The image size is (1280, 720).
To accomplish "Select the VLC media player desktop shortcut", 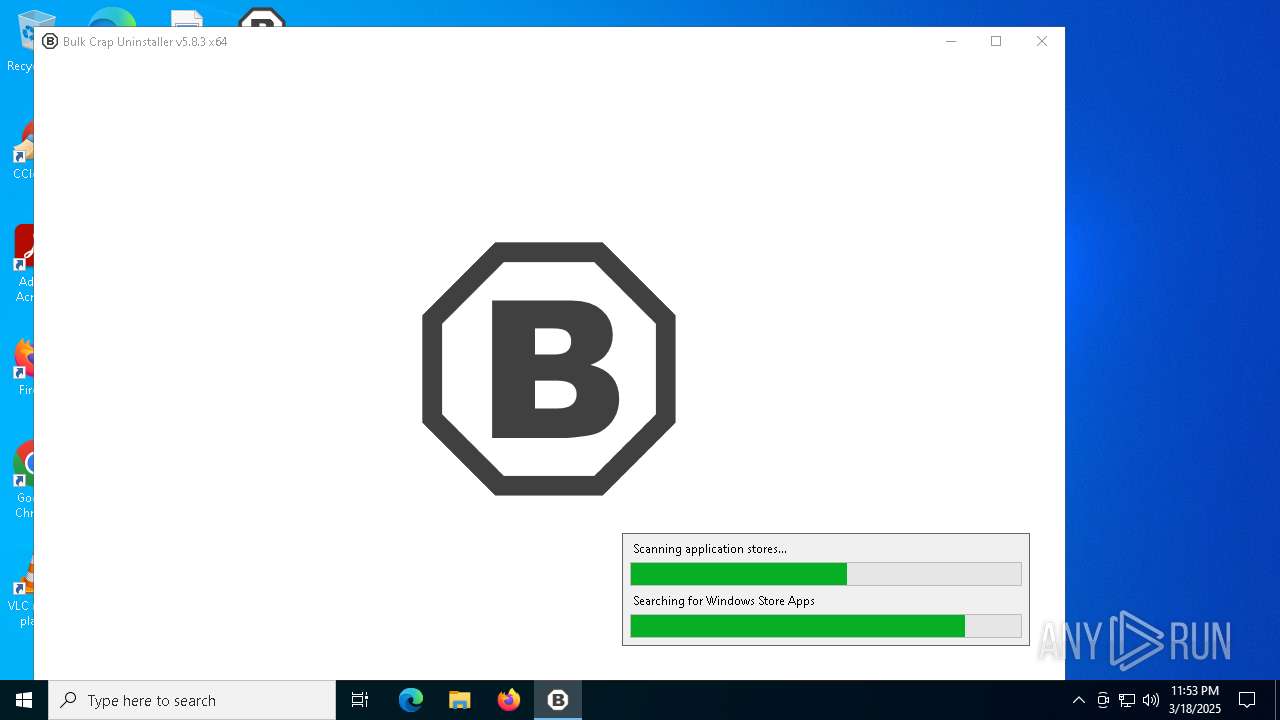I will 22,590.
